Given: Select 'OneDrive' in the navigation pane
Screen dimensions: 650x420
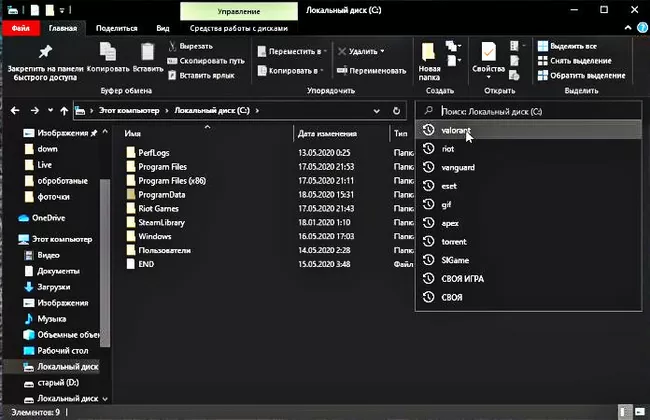Looking at the screenshot, I should [x=47, y=217].
